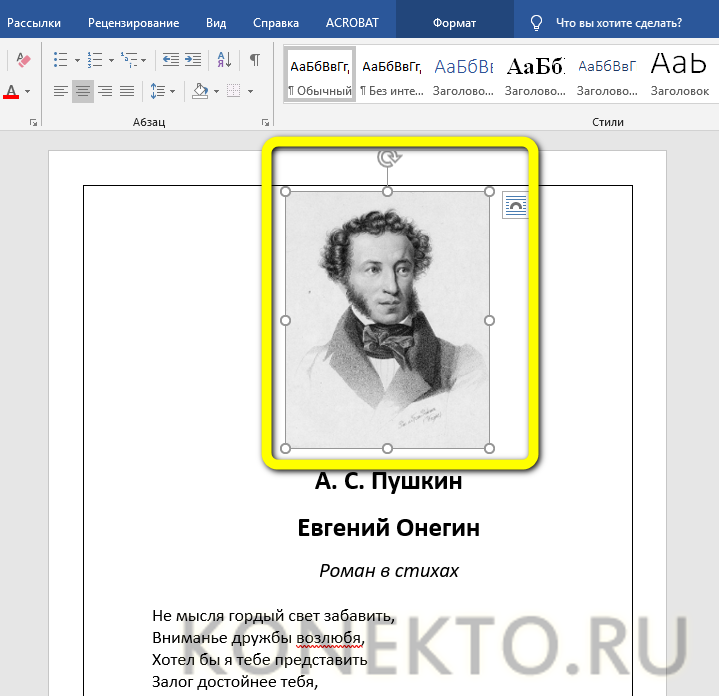719x696 pixels.
Task: Align the text right
Action: pos(105,91)
